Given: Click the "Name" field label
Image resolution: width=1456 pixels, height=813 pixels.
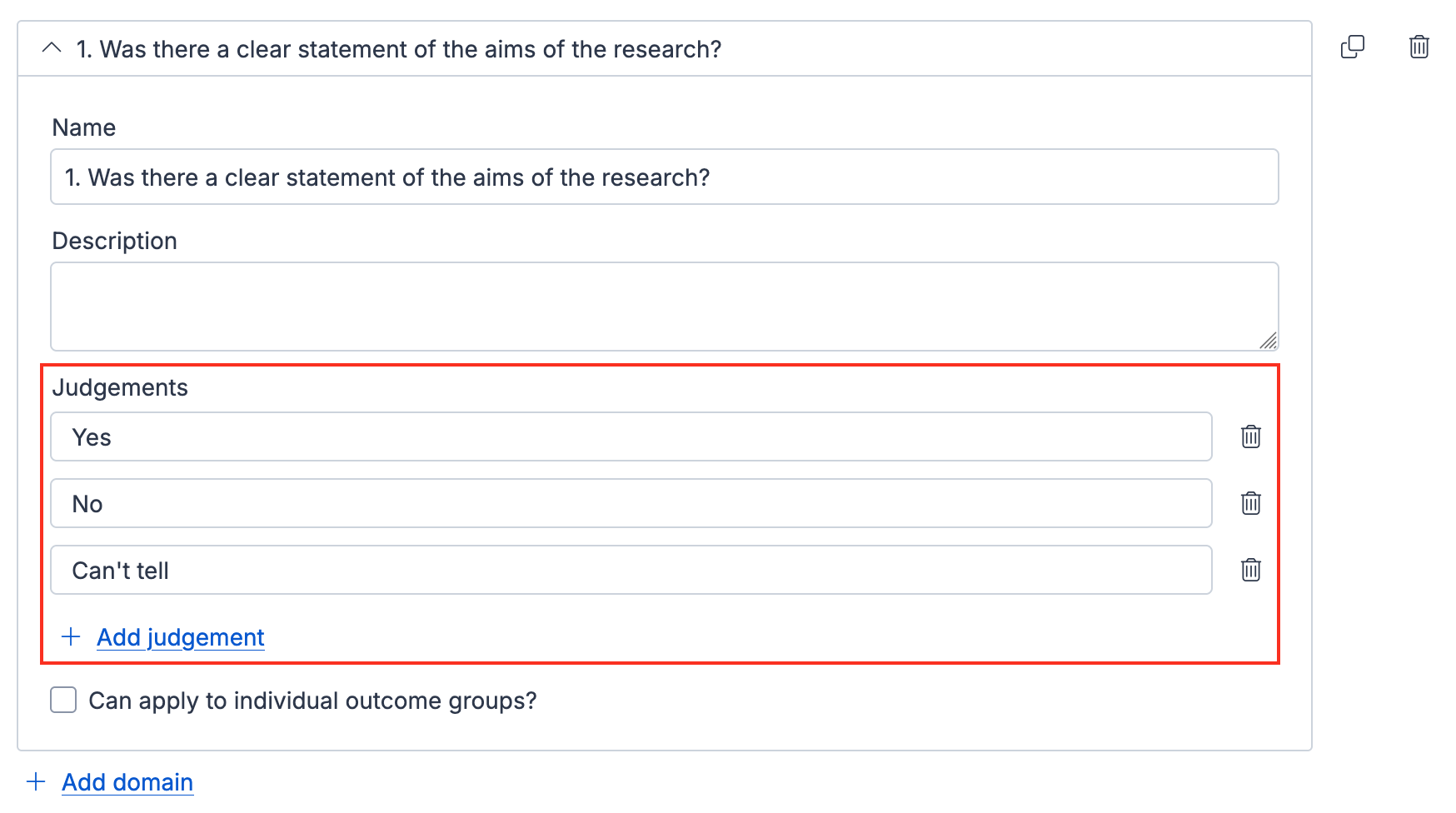Looking at the screenshot, I should pyautogui.click(x=83, y=127).
